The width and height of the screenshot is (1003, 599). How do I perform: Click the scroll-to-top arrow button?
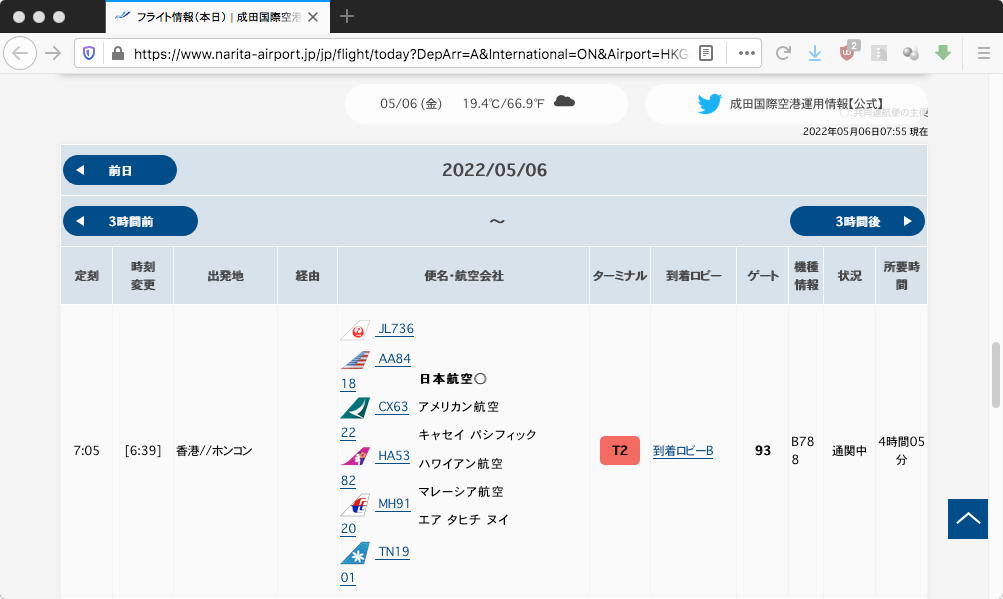tap(968, 519)
